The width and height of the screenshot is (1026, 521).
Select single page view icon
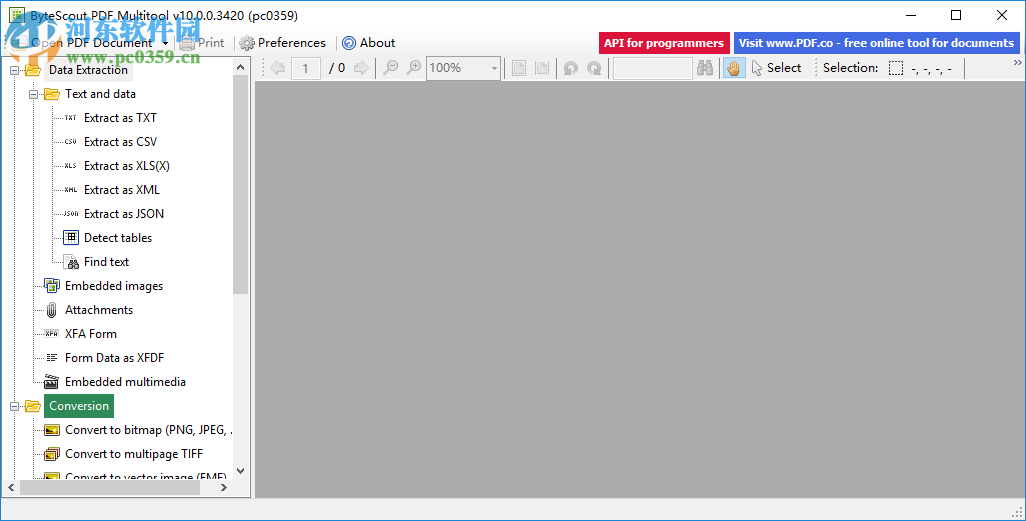pyautogui.click(x=519, y=68)
